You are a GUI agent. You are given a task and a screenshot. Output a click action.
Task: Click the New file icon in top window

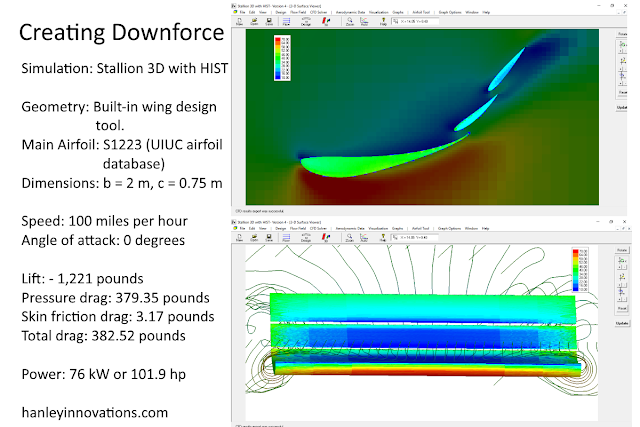239,21
